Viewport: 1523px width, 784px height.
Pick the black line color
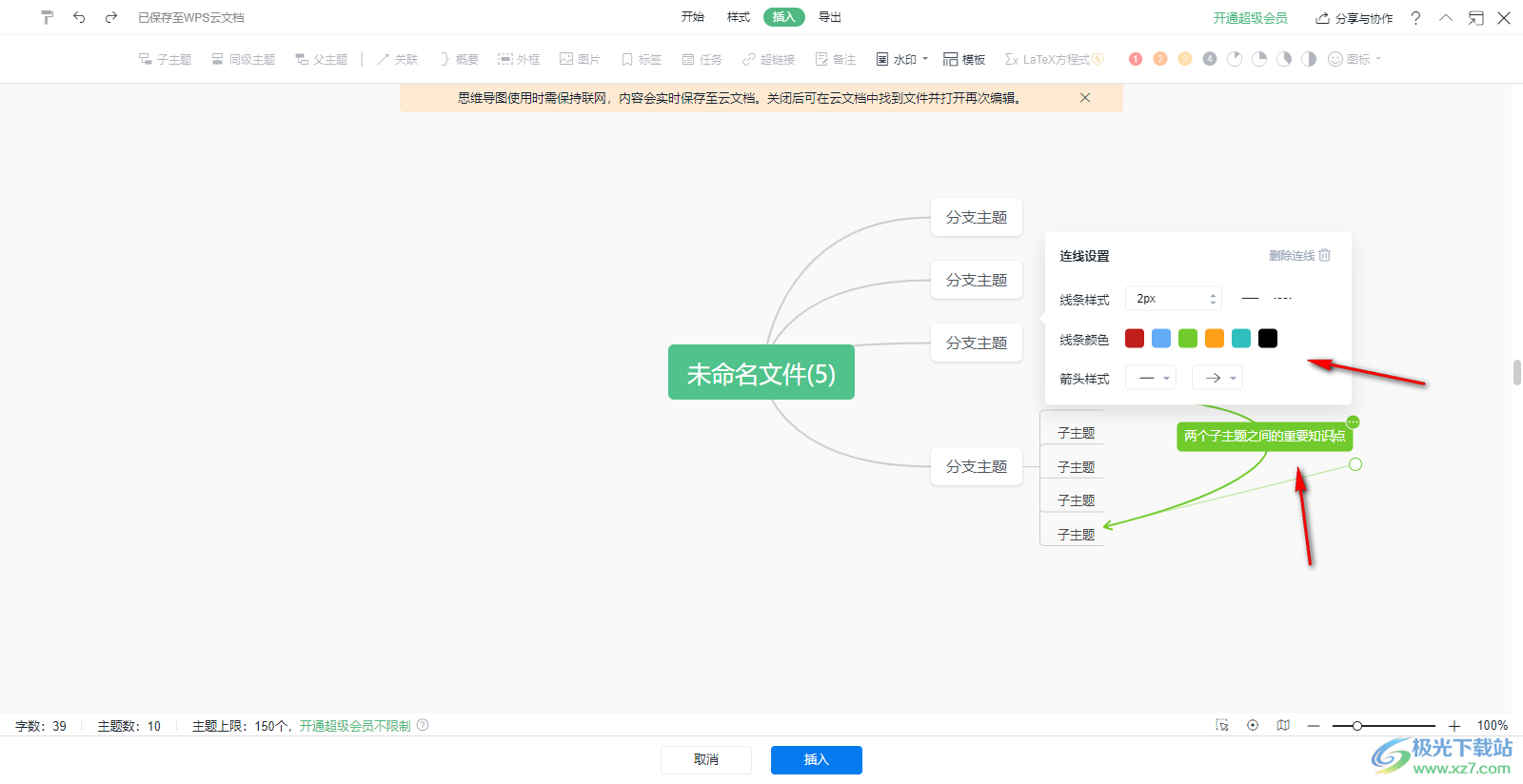pyautogui.click(x=1268, y=339)
